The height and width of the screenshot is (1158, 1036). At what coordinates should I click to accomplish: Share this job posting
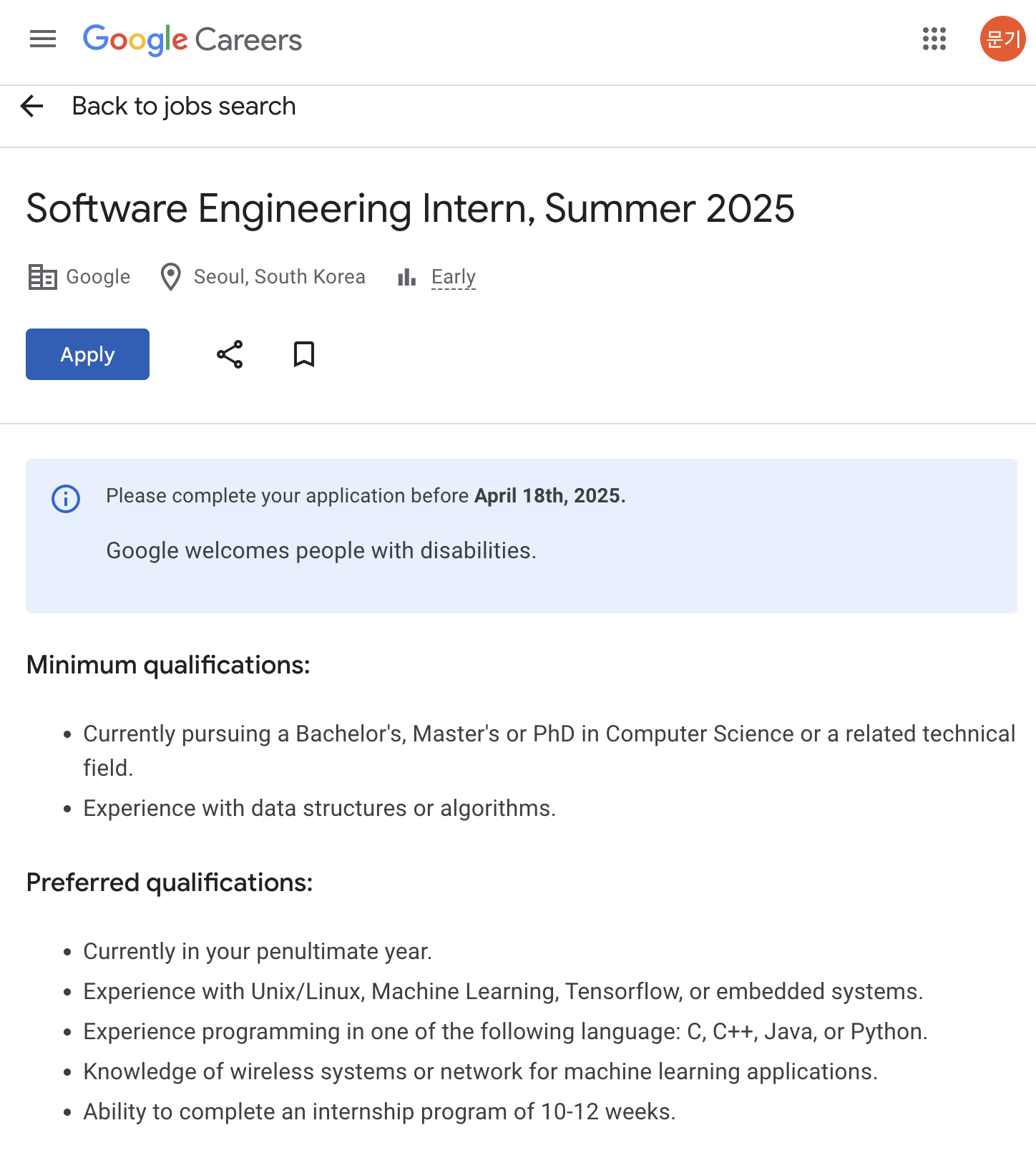pyautogui.click(x=230, y=354)
